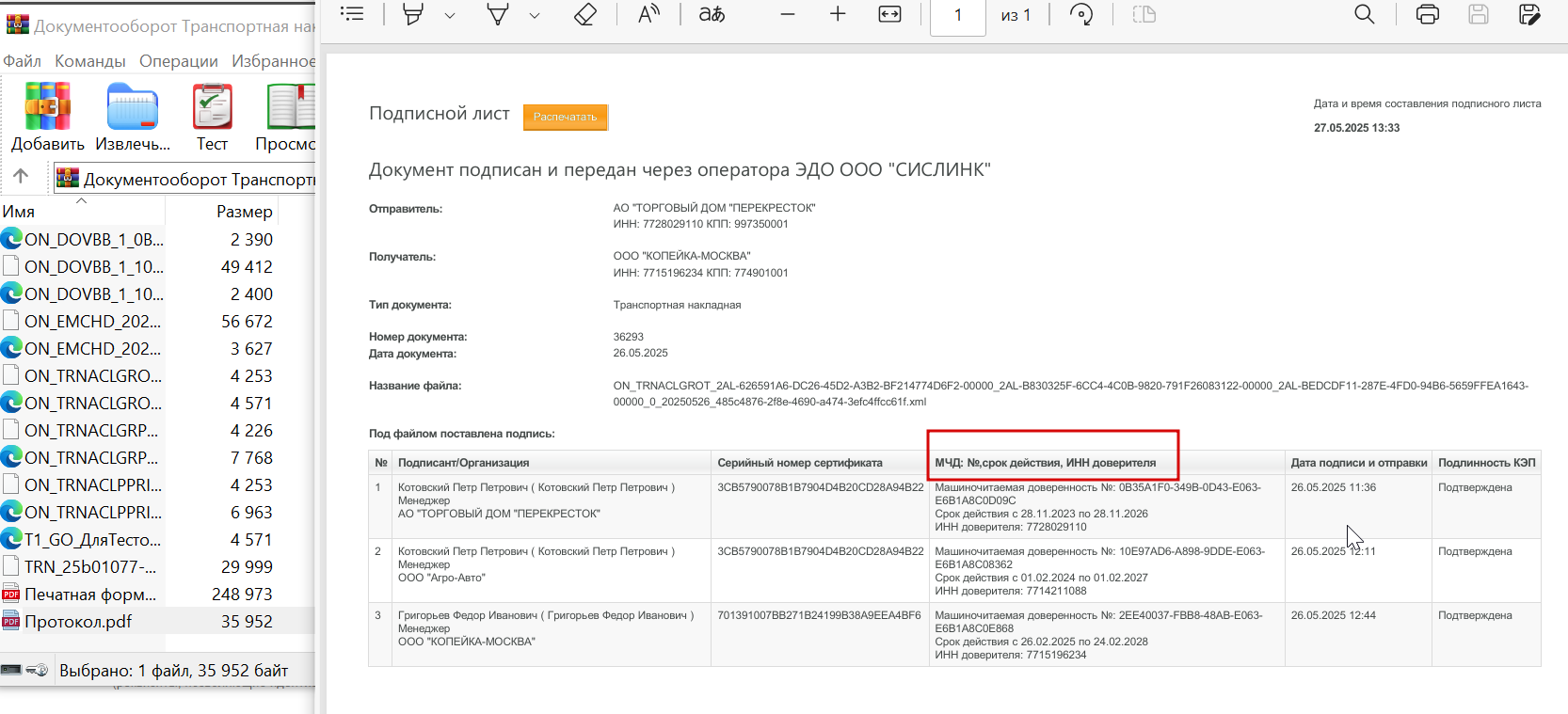Print the PDF with printer icon

tap(1428, 14)
